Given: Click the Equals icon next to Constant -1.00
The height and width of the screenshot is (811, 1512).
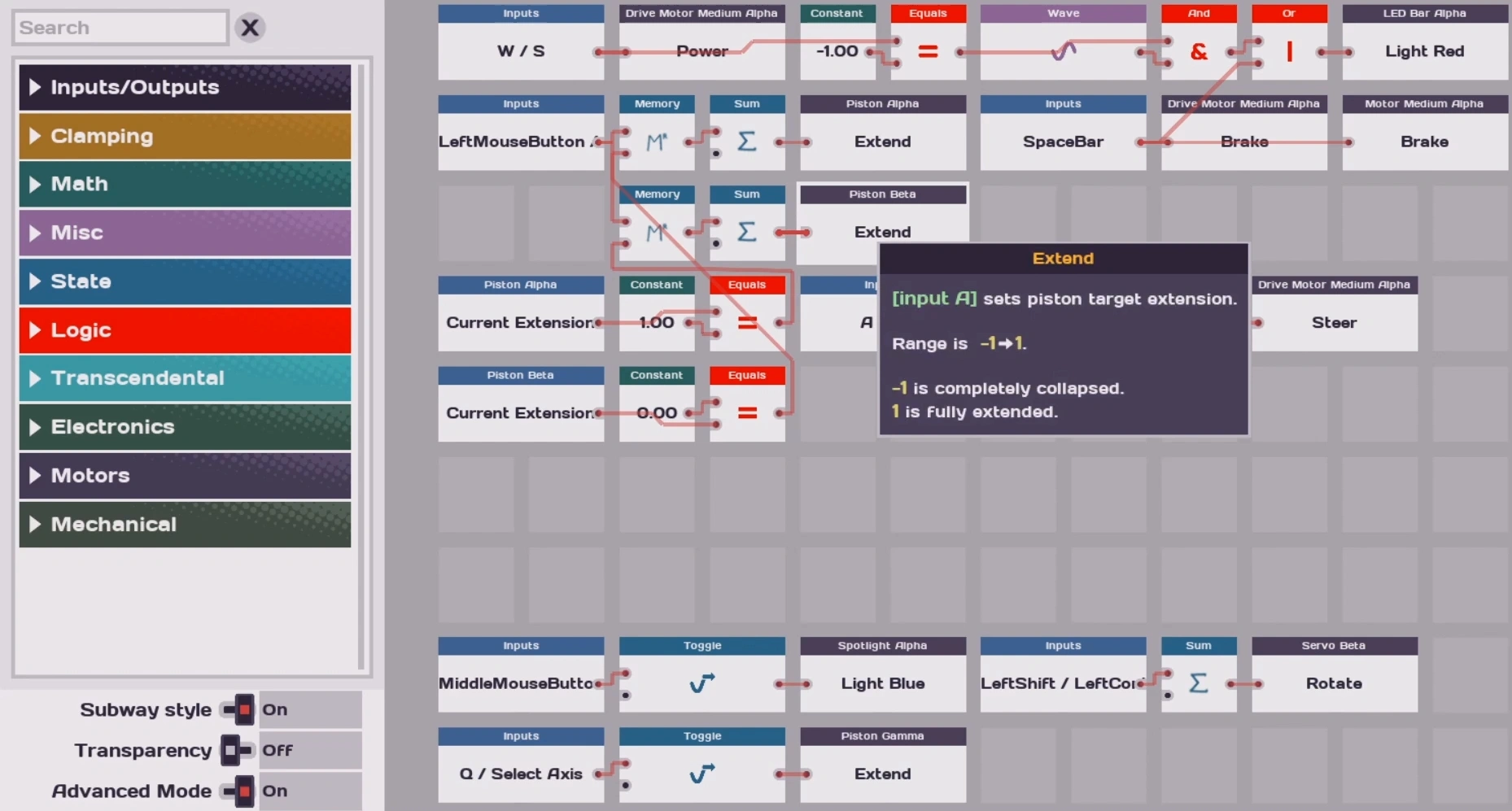Looking at the screenshot, I should (928, 52).
